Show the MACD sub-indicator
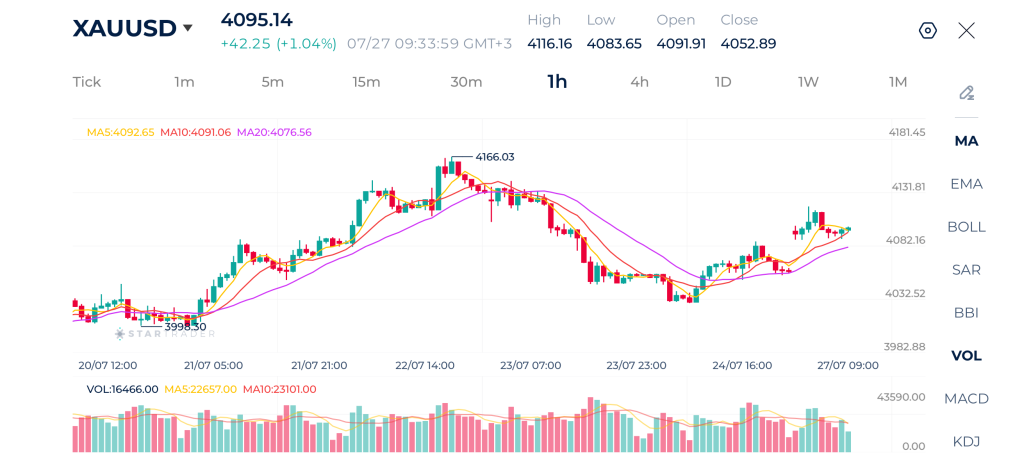Screen dimensions: 1024x471 coord(967,398)
